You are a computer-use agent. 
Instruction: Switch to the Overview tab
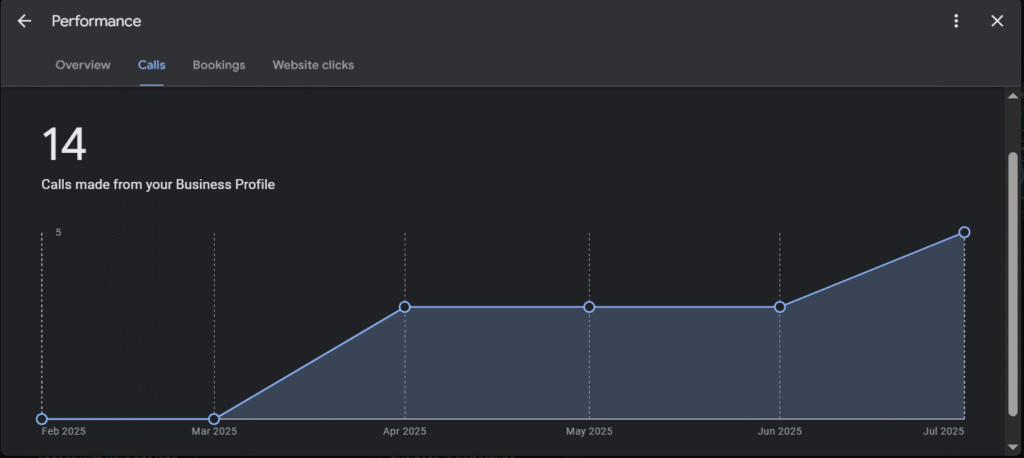[x=83, y=65]
